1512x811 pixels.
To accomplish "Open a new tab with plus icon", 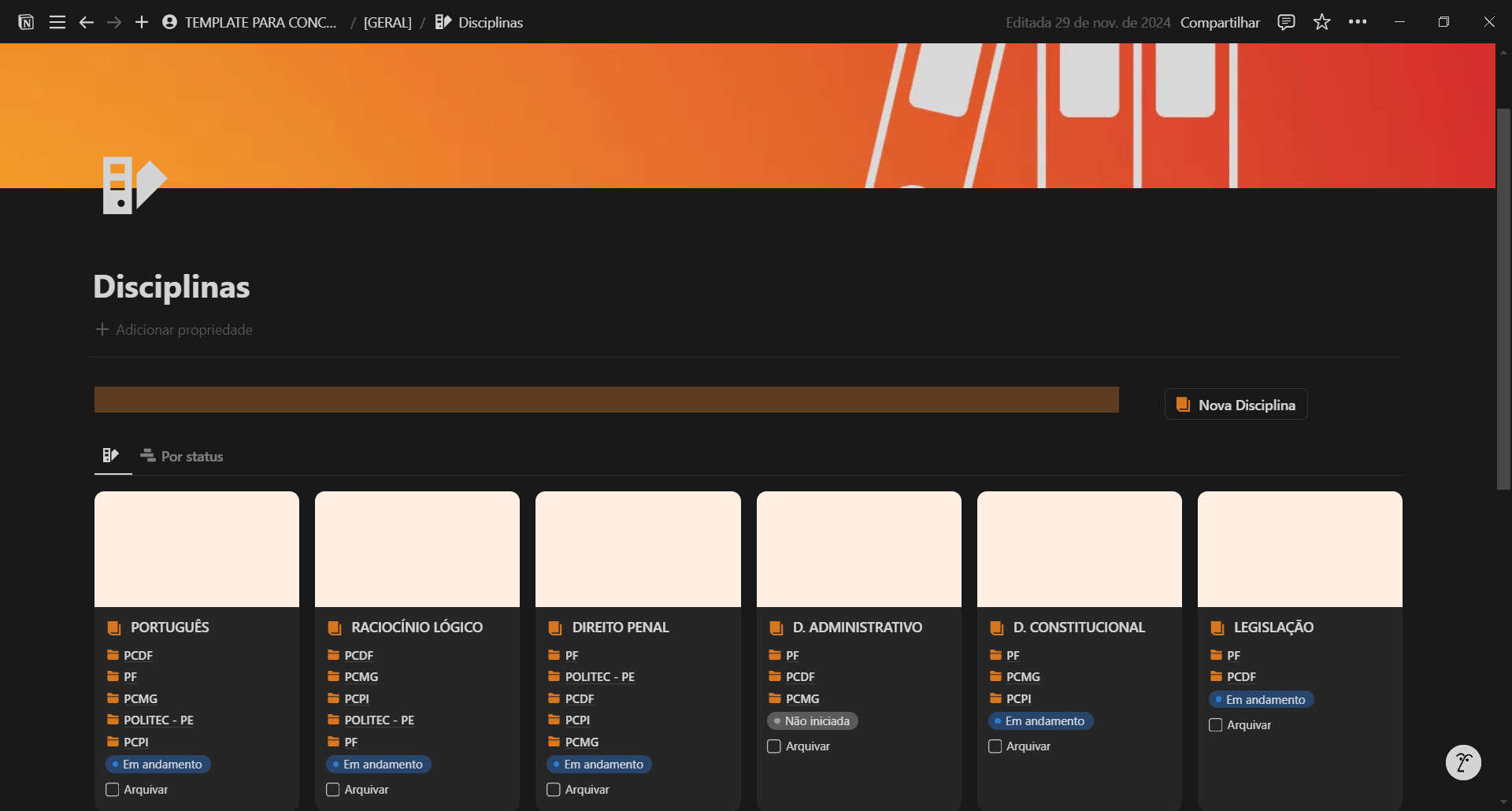I will point(142,22).
